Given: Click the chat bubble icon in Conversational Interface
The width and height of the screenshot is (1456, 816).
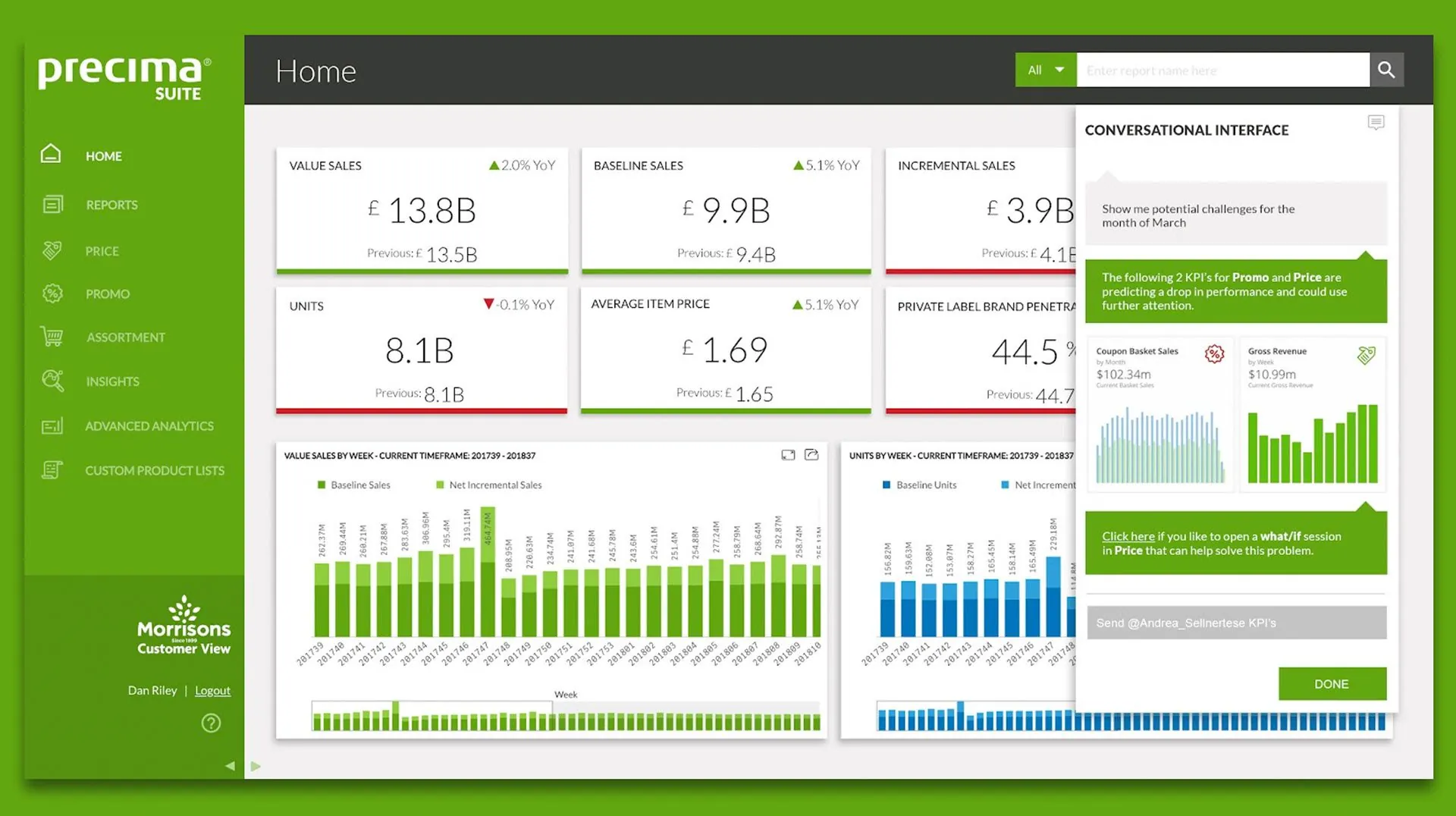Looking at the screenshot, I should click(x=1376, y=123).
